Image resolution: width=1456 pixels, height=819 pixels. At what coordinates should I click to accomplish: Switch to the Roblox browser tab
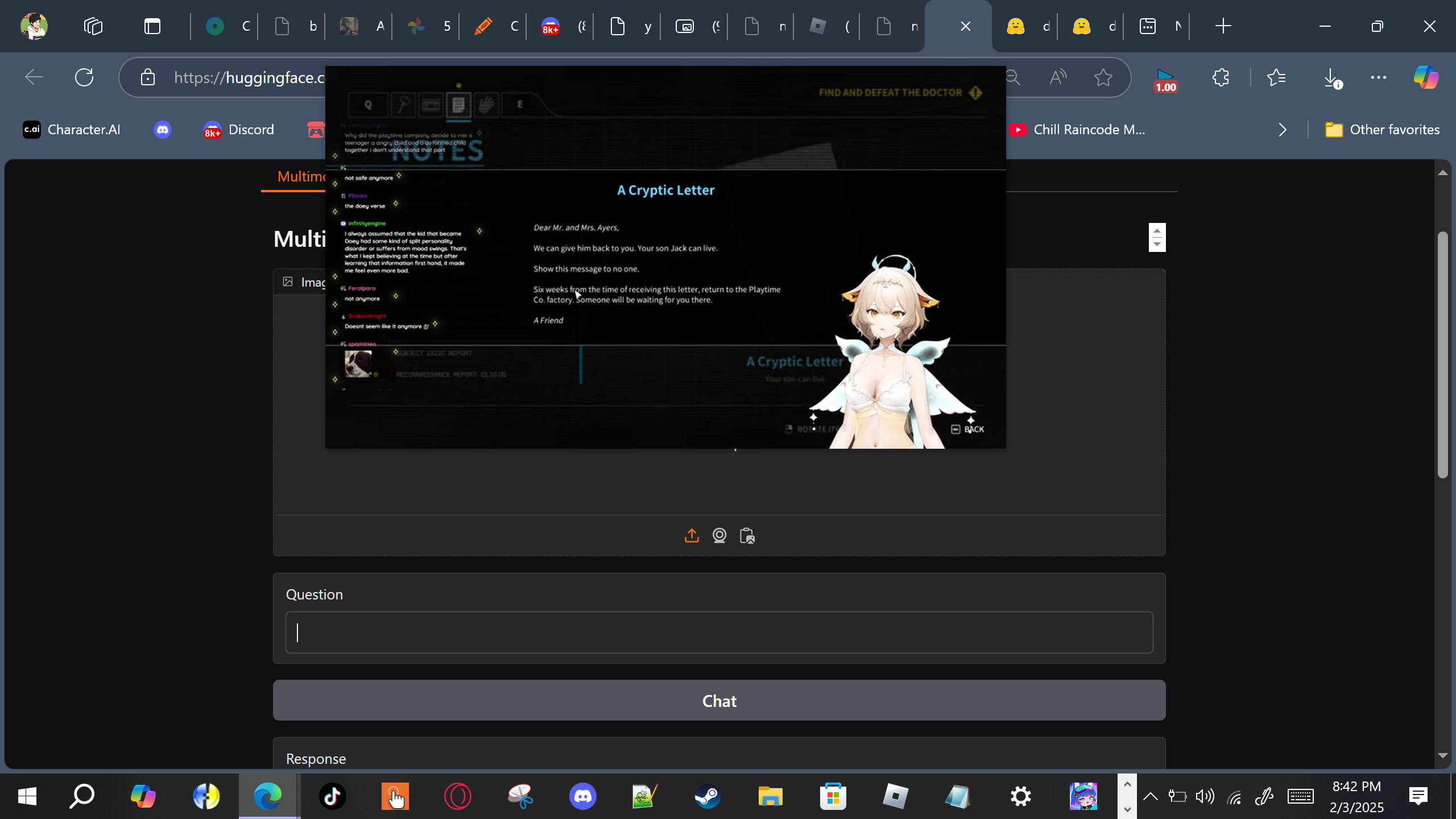tap(828, 26)
